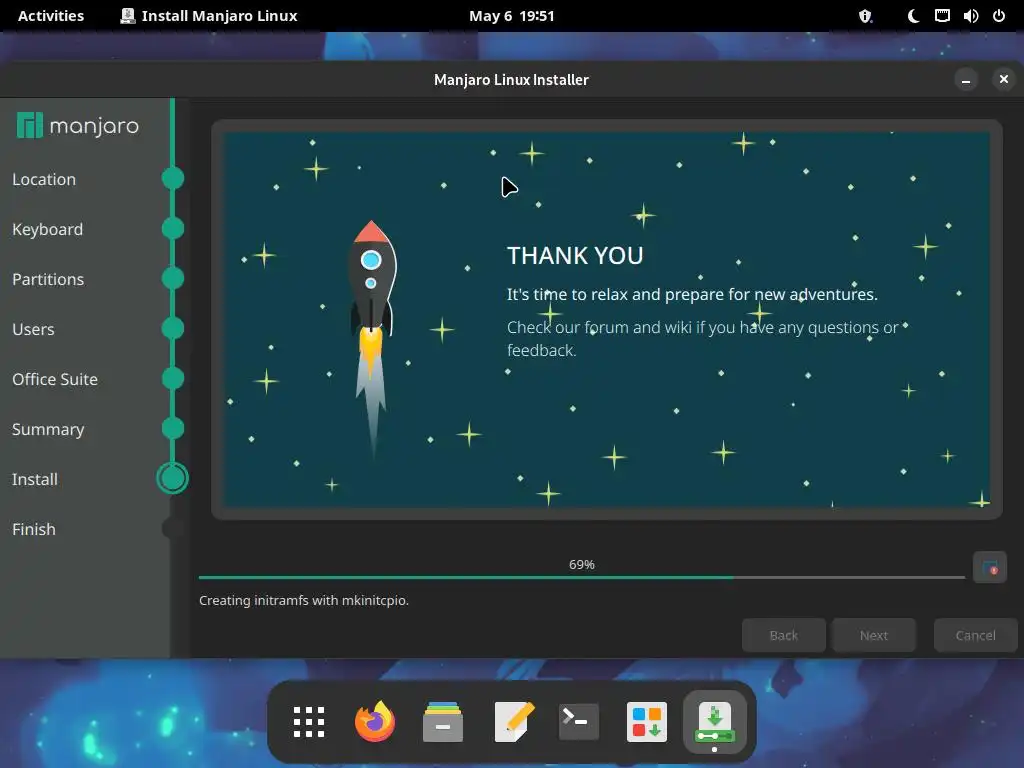Click the Location step progress marker dot
Image resolution: width=1024 pixels, height=768 pixels.
[x=172, y=178]
